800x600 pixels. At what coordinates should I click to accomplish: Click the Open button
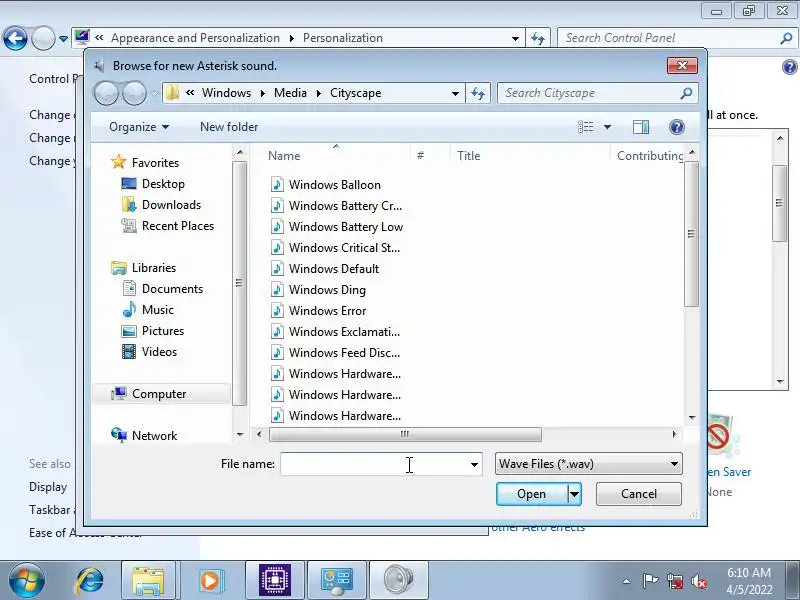coord(532,494)
